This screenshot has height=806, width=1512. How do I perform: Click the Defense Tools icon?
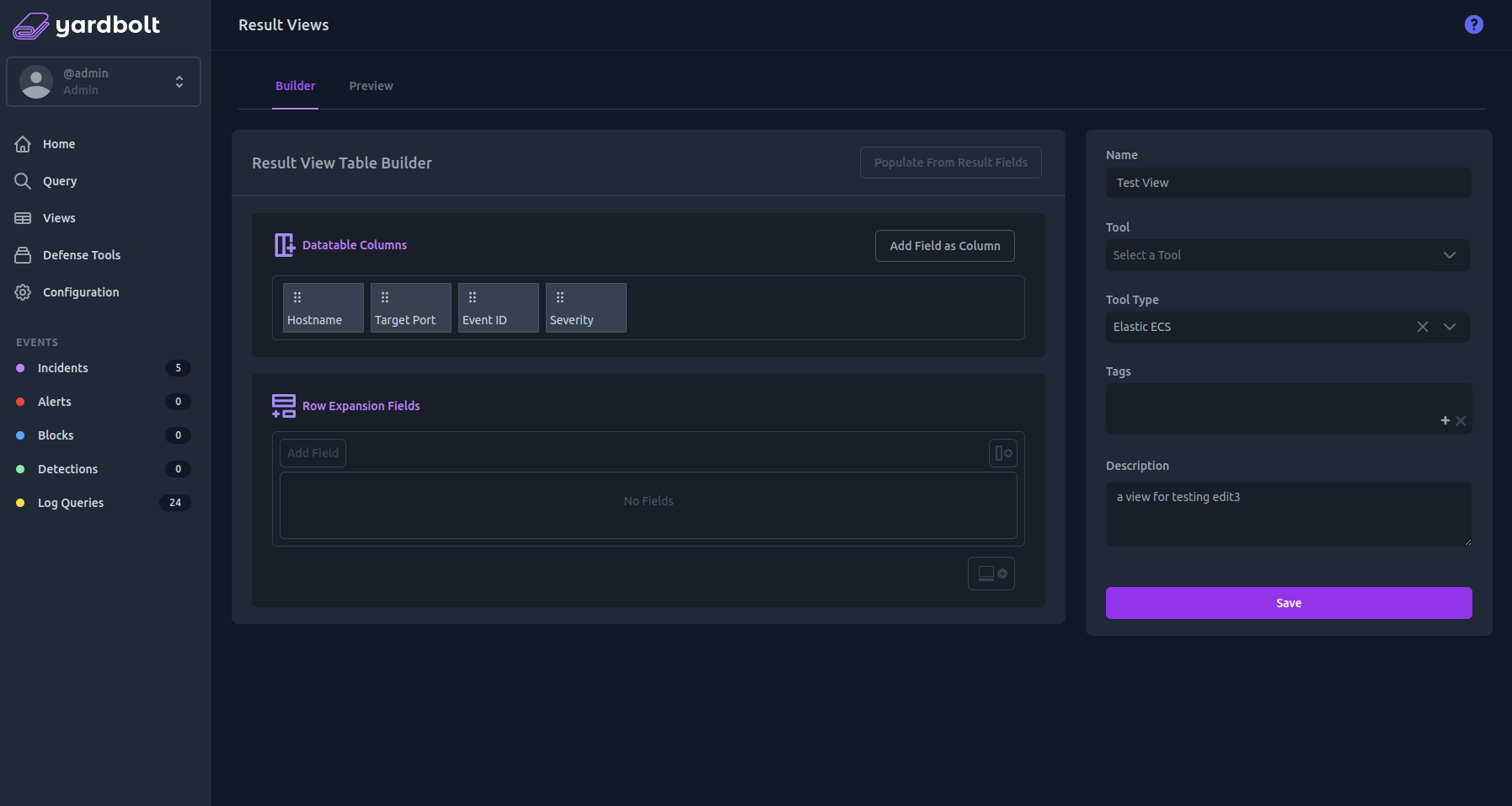coord(23,255)
